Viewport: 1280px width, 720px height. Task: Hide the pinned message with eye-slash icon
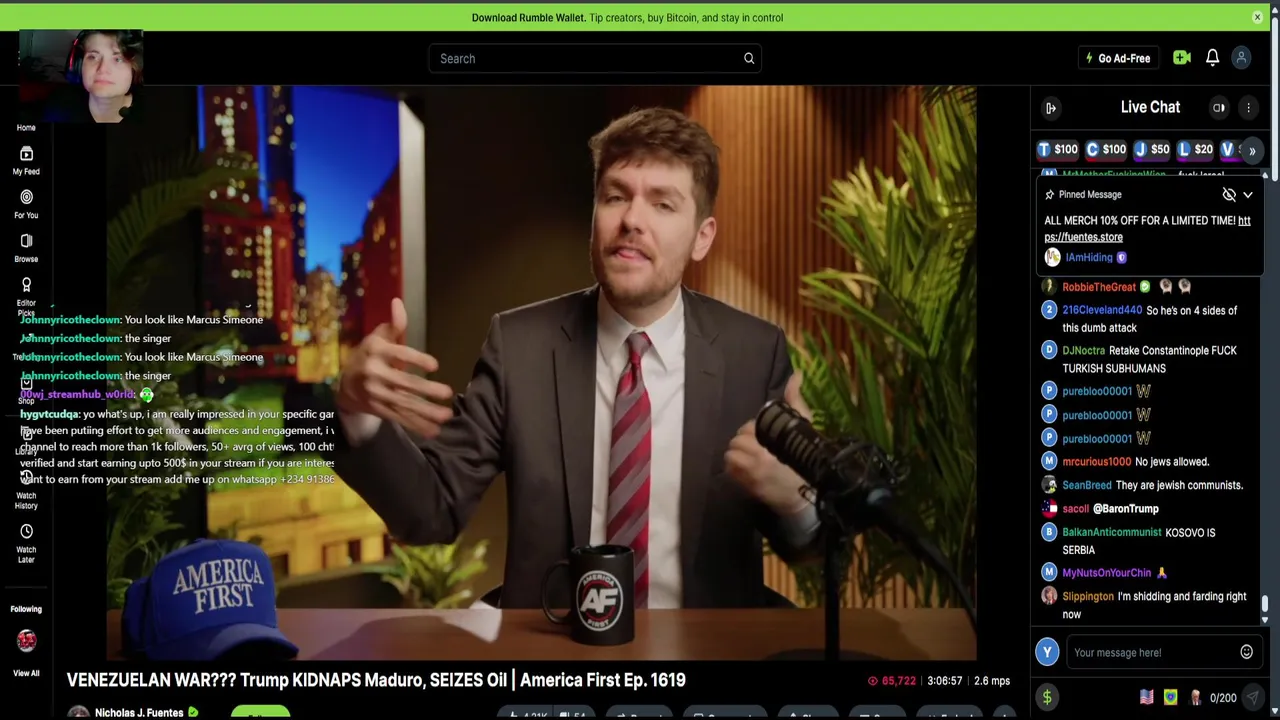point(1229,195)
